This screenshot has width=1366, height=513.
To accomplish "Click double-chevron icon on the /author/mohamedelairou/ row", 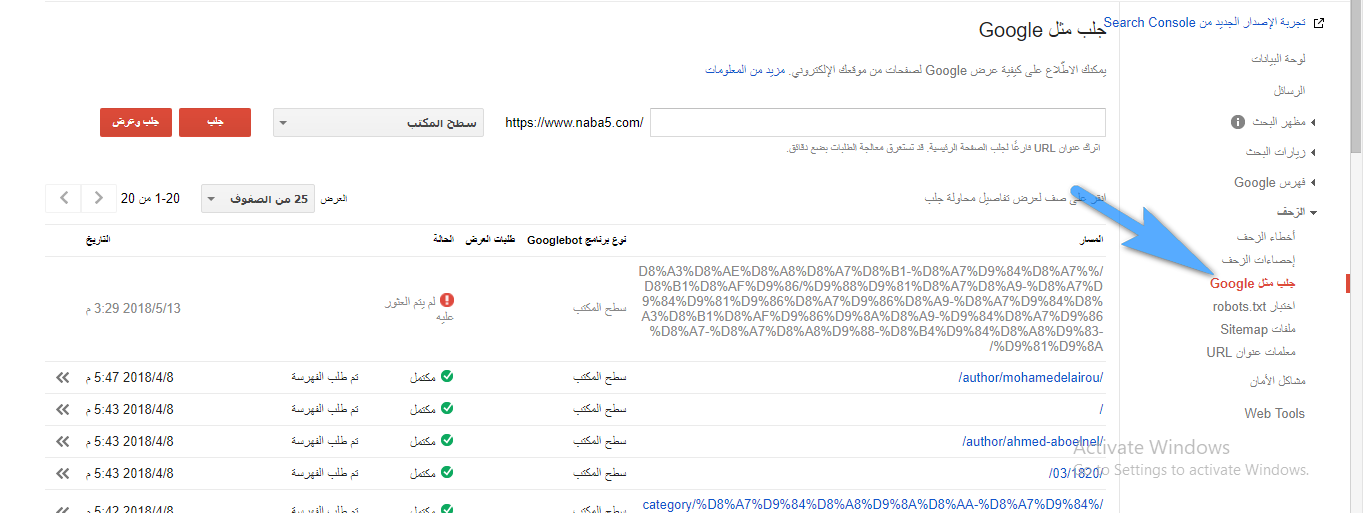I will click(63, 377).
